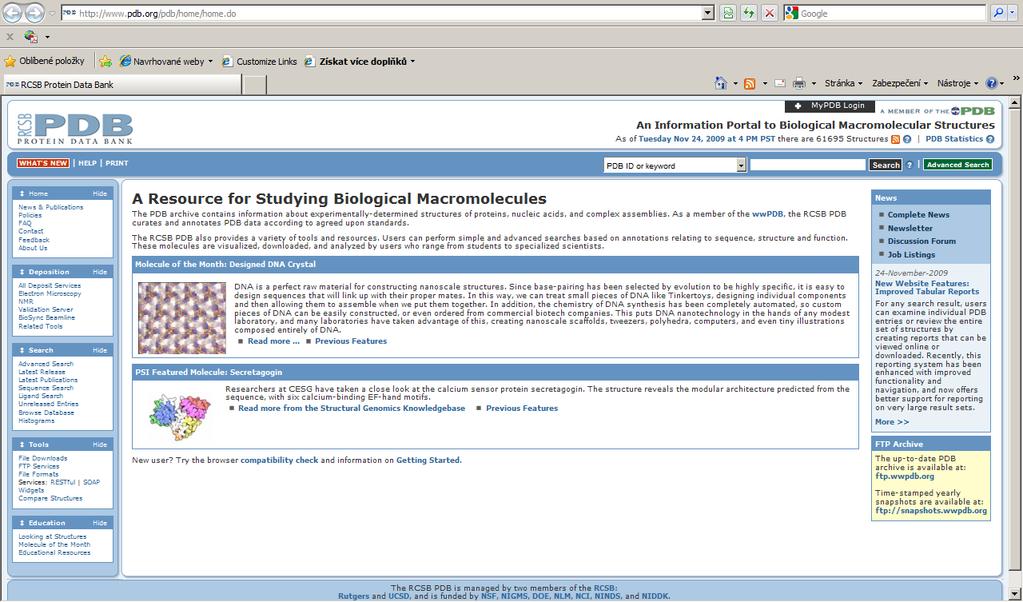Click the RCSB PDB Protein Data Bank logo
This screenshot has height=602, width=1023.
tap(75, 128)
